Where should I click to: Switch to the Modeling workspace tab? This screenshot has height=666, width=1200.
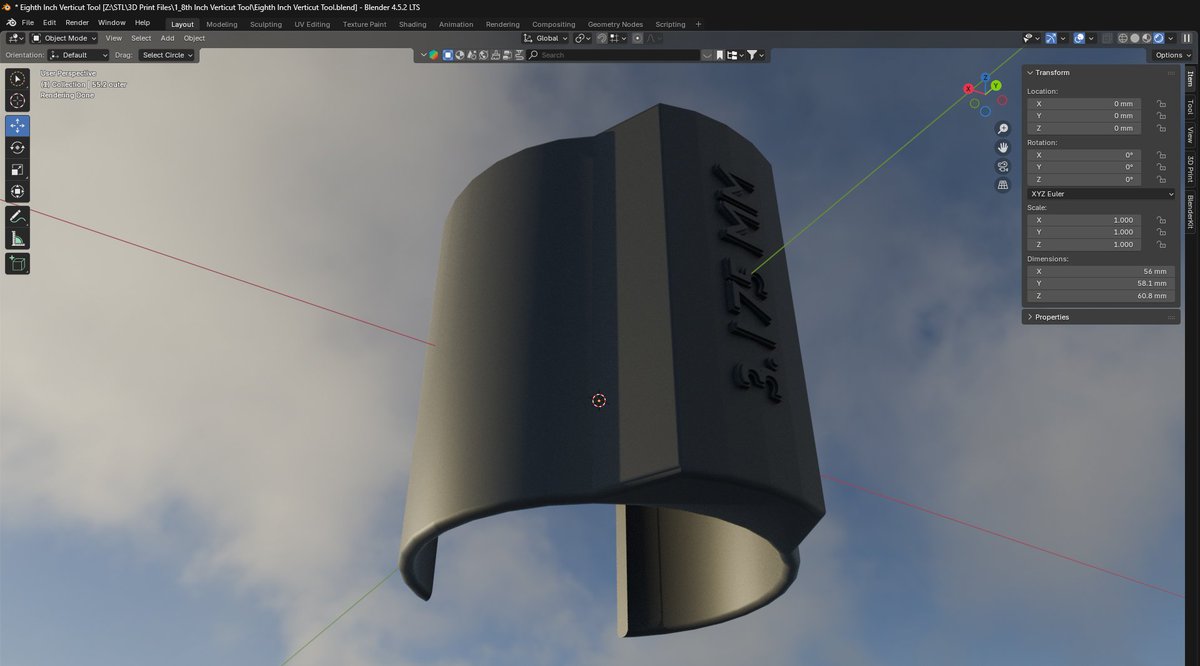[222, 24]
